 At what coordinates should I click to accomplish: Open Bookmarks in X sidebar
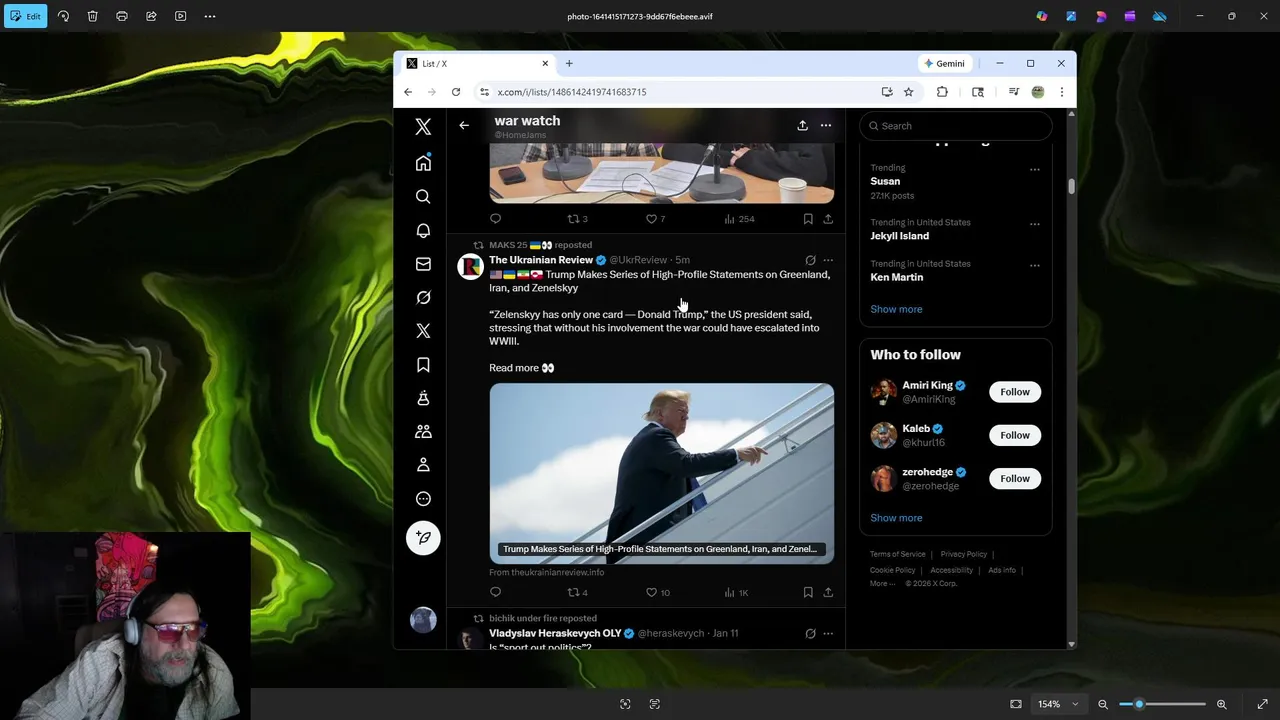tap(423, 365)
